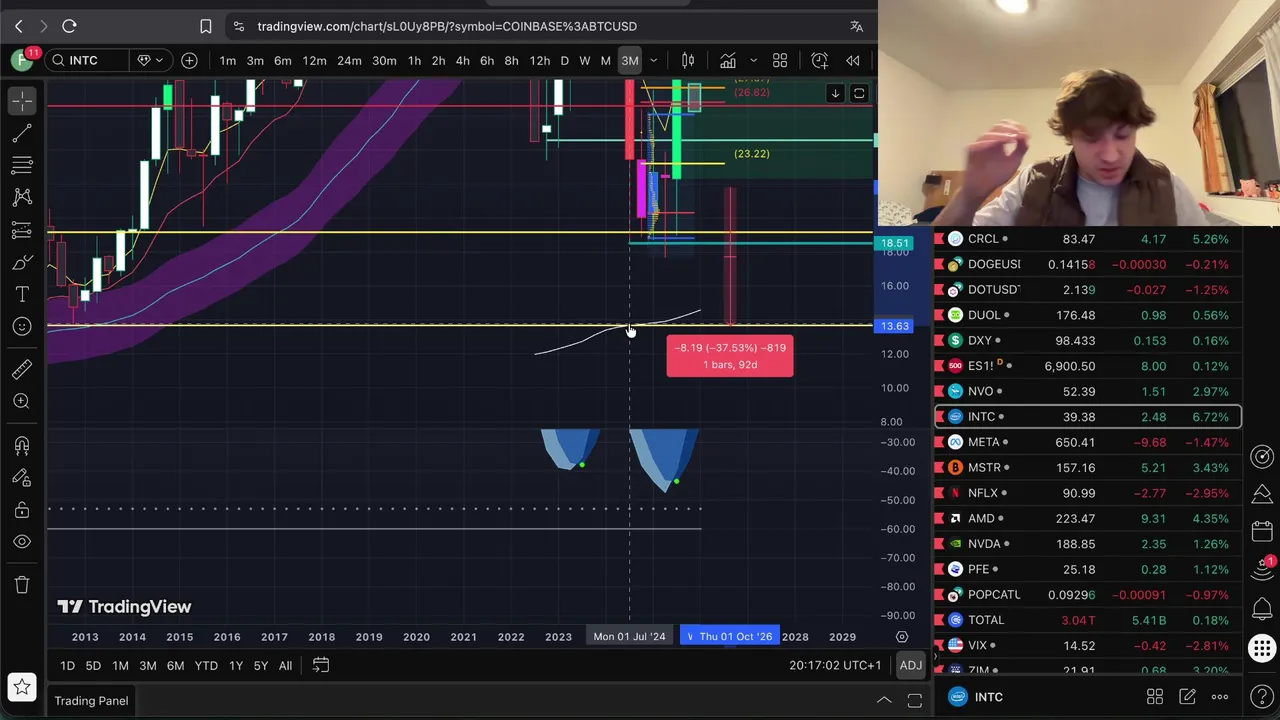Click the browser translate page icon
This screenshot has width=1280, height=720.
(856, 27)
